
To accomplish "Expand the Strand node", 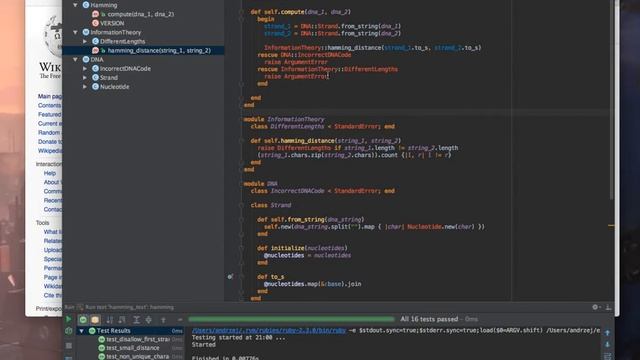I will (85, 78).
